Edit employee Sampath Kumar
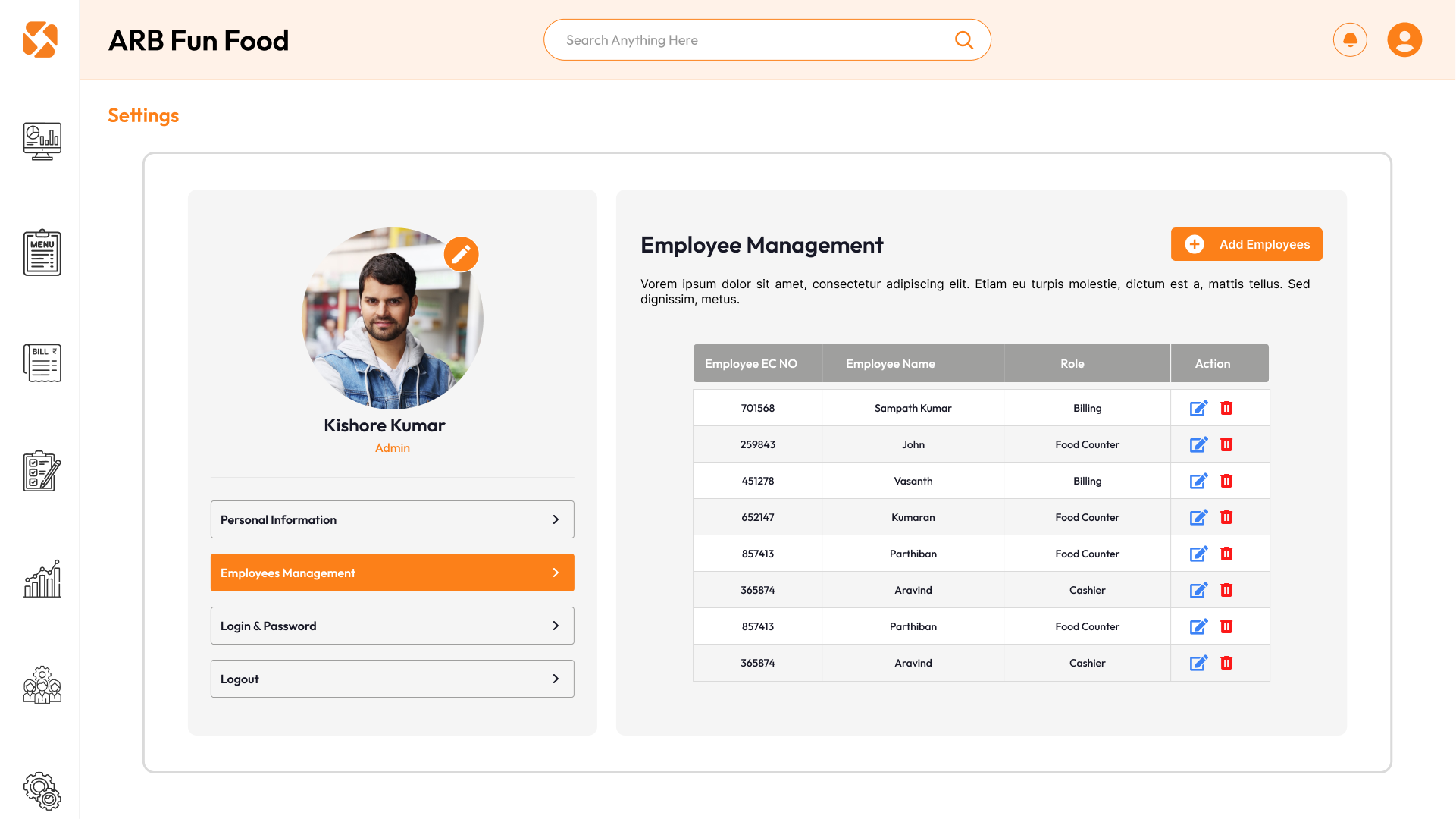The height and width of the screenshot is (819, 1456). pos(1198,408)
